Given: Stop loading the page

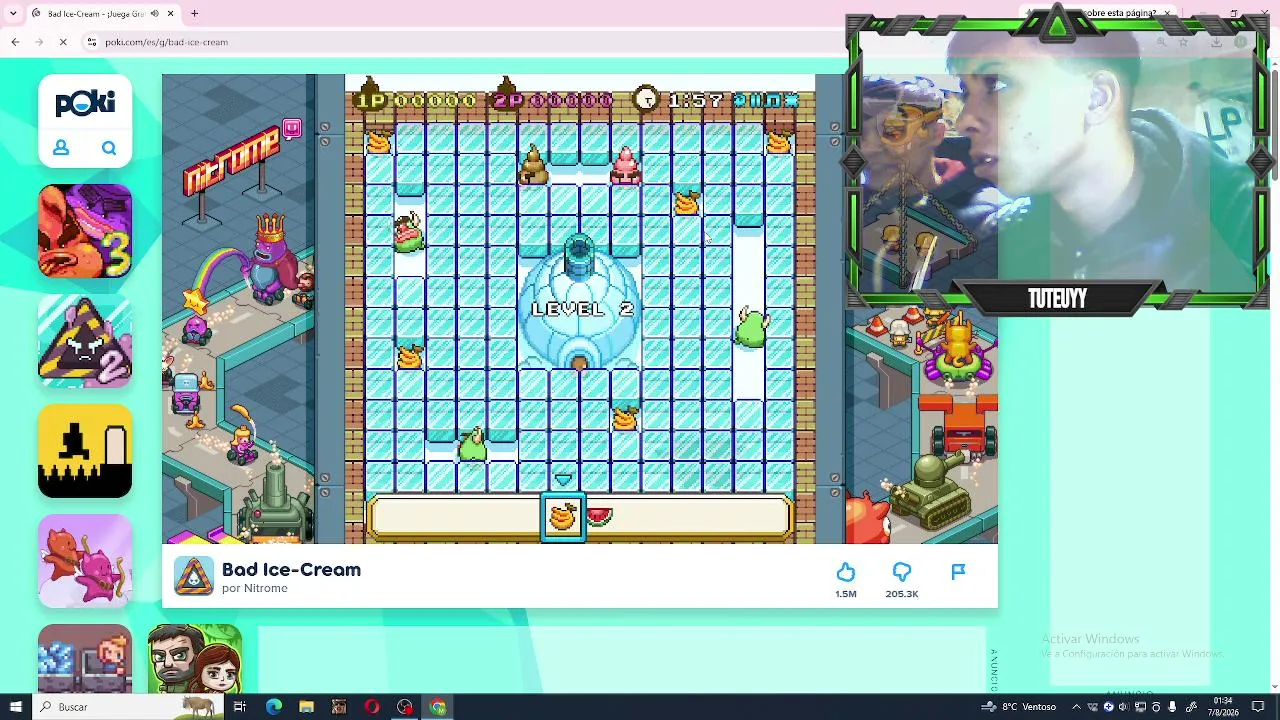Looking at the screenshot, I should (62, 42).
